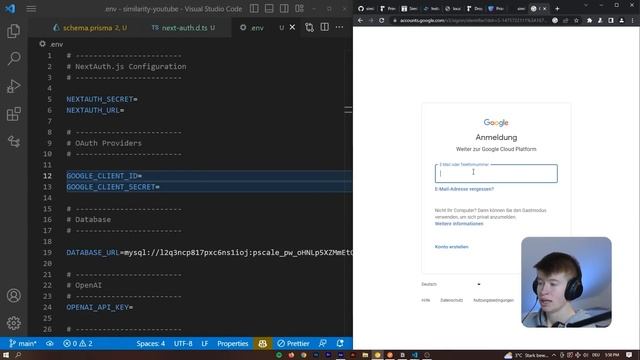
Task: Go back in the browser
Action: coord(360,20)
